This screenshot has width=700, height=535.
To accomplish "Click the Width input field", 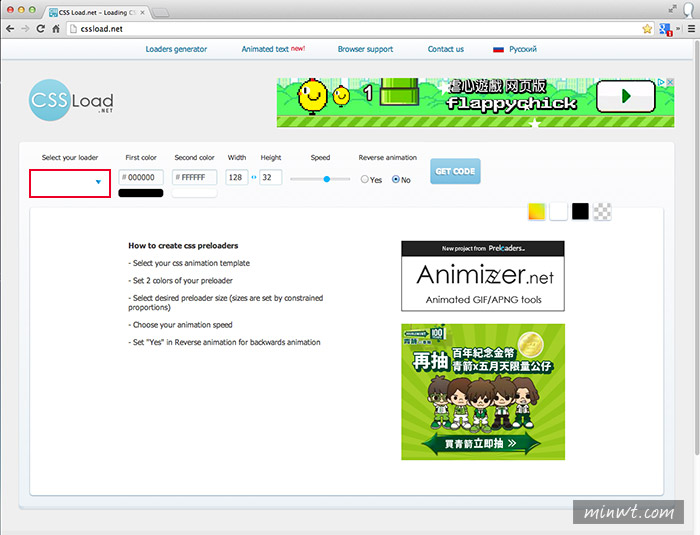I will (x=237, y=177).
